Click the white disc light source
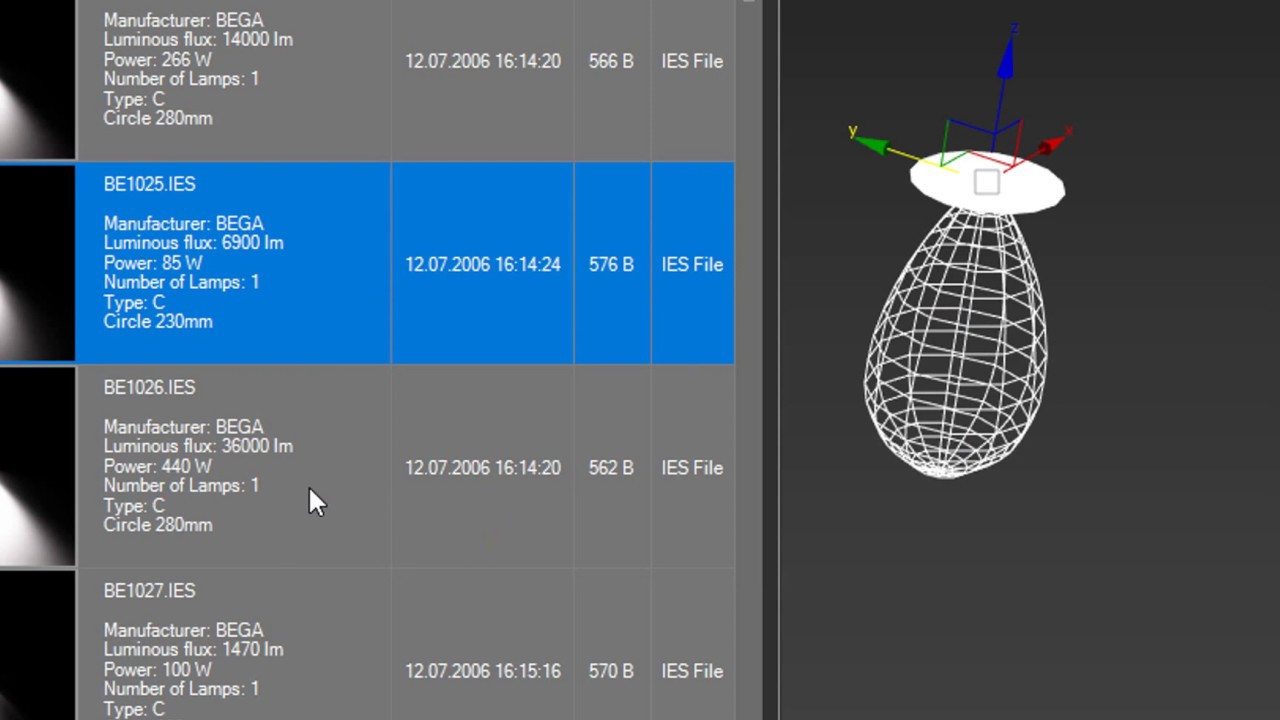This screenshot has height=720, width=1280. pyautogui.click(x=987, y=182)
